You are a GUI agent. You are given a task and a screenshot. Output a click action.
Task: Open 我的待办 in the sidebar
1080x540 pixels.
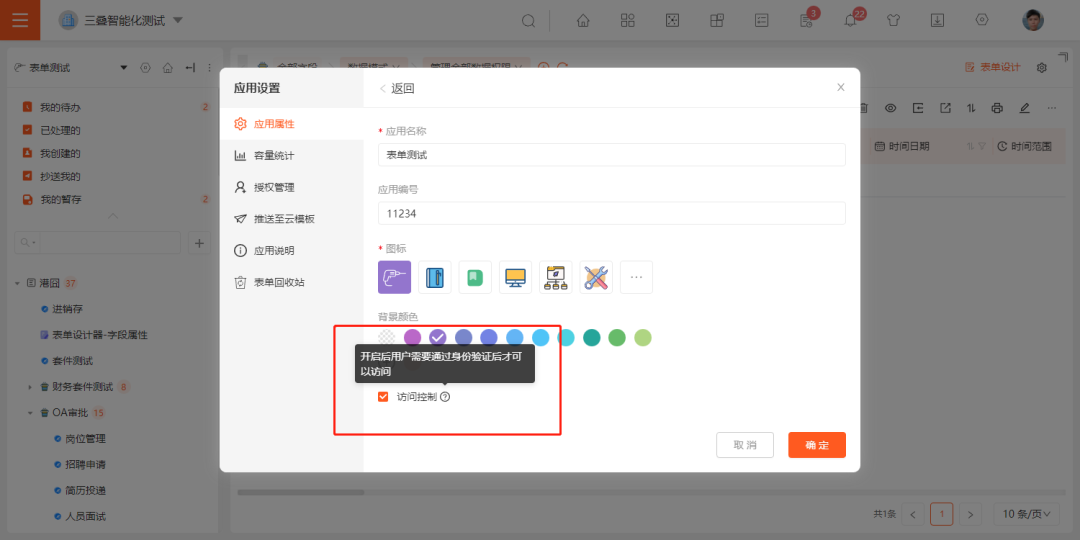point(60,107)
